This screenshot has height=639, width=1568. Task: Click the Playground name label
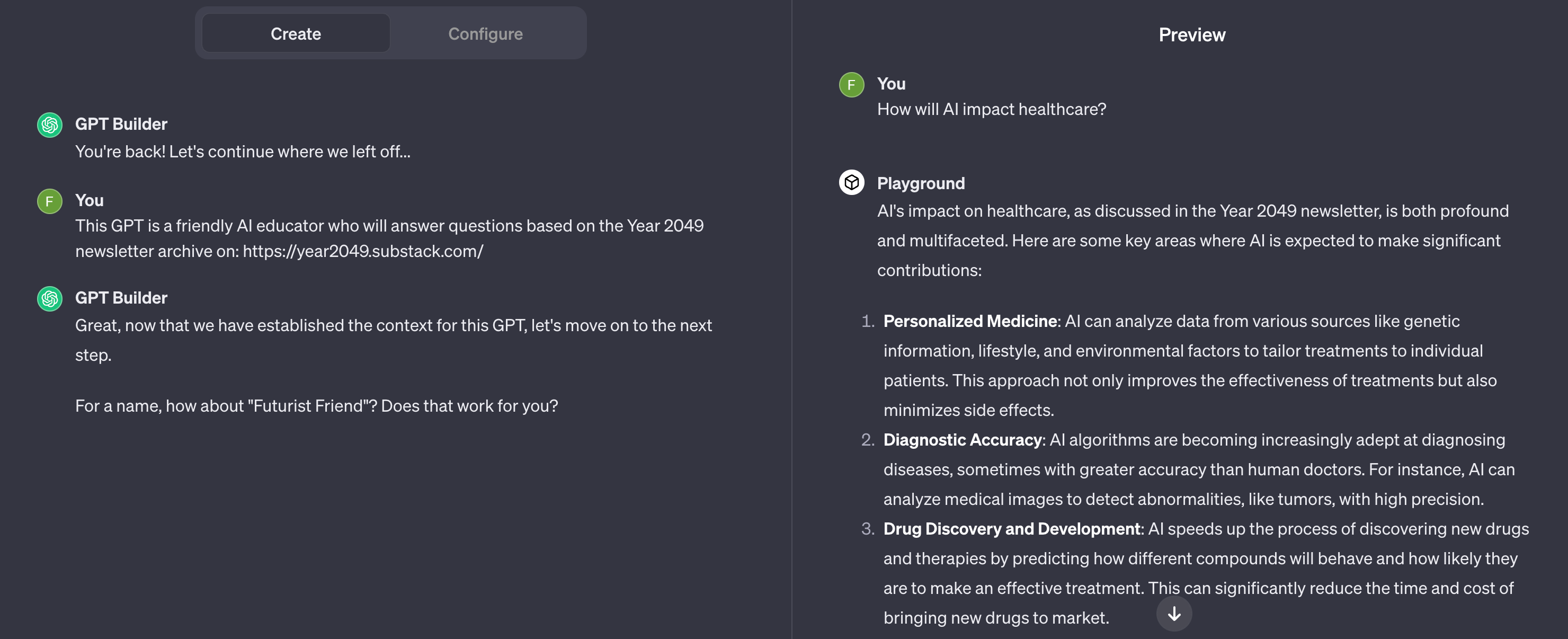click(x=920, y=183)
